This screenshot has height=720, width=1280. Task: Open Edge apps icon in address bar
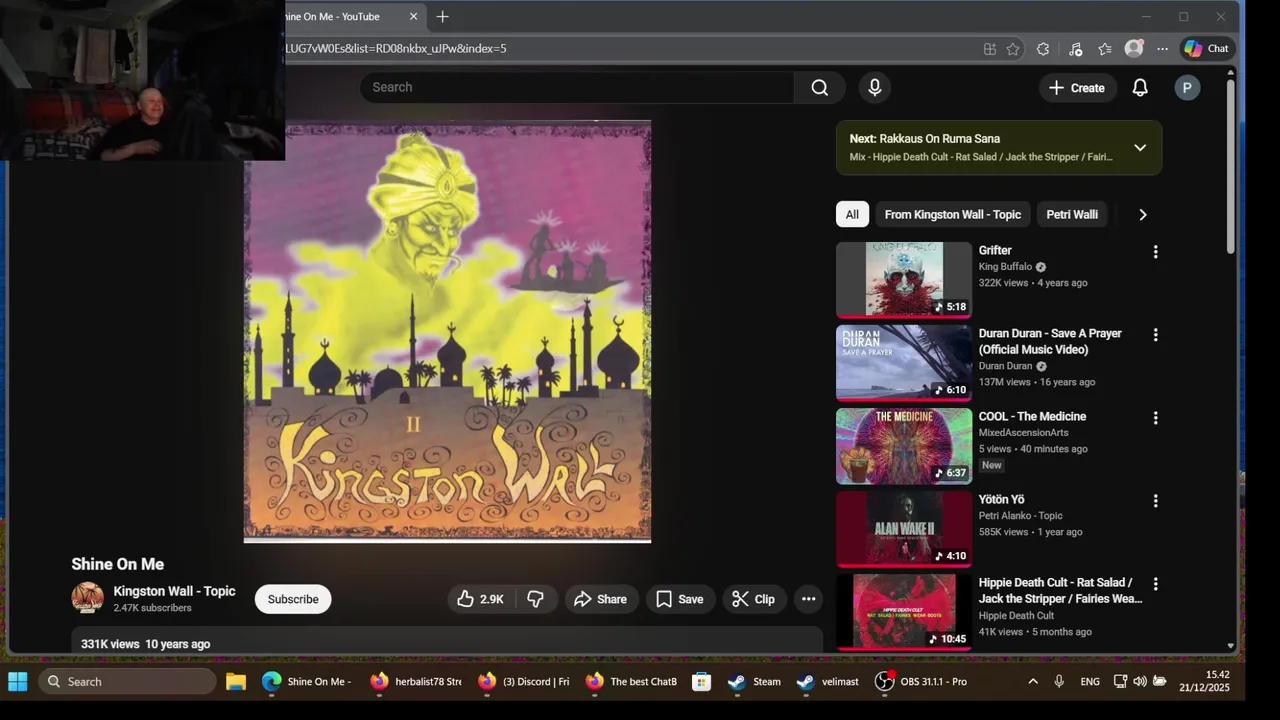point(989,48)
